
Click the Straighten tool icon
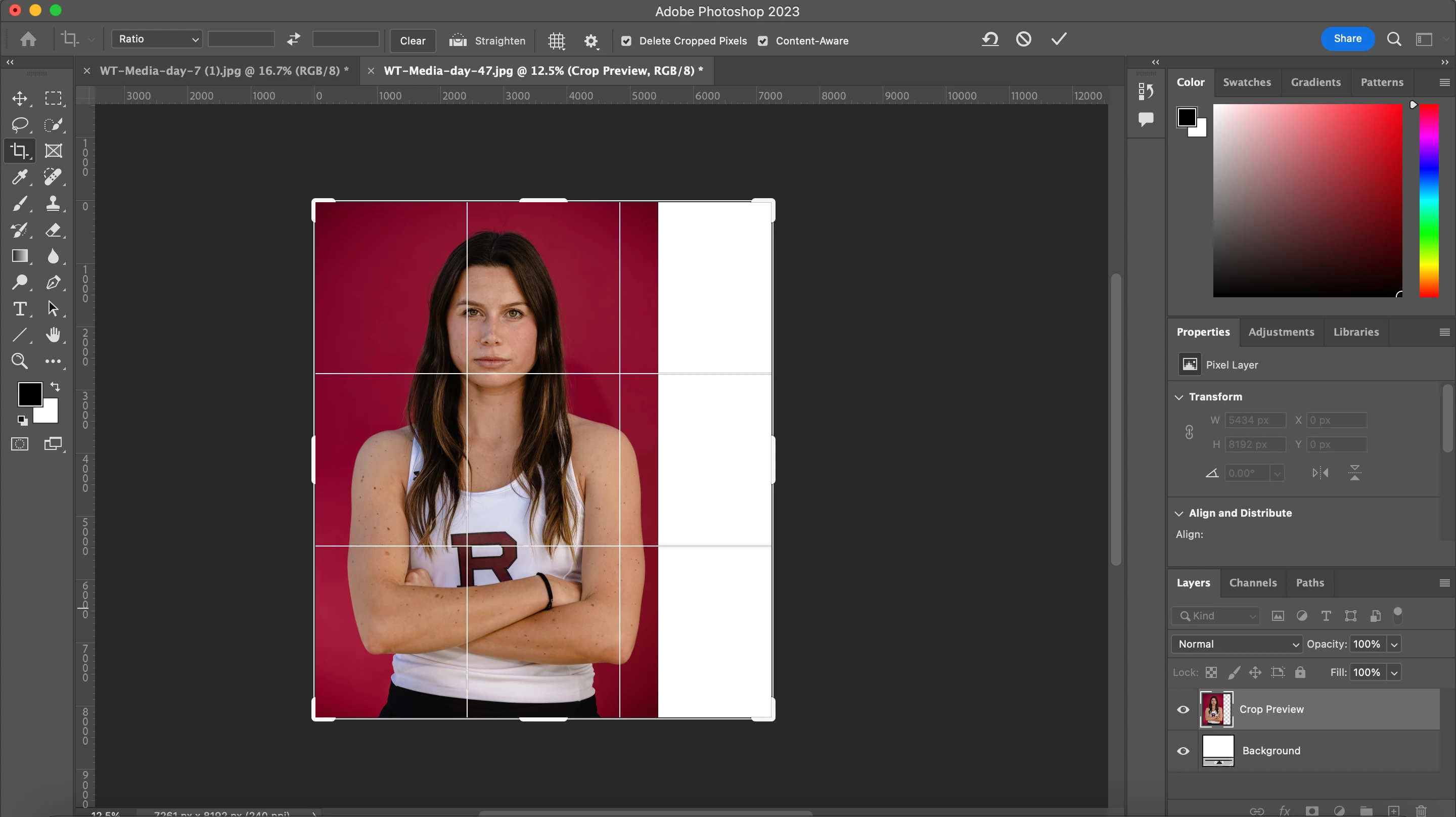(x=458, y=41)
